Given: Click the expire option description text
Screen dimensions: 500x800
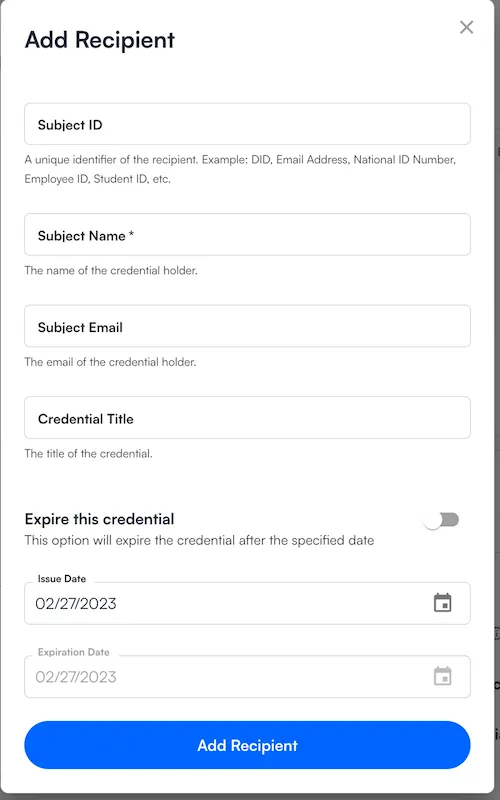Looking at the screenshot, I should [x=199, y=540].
